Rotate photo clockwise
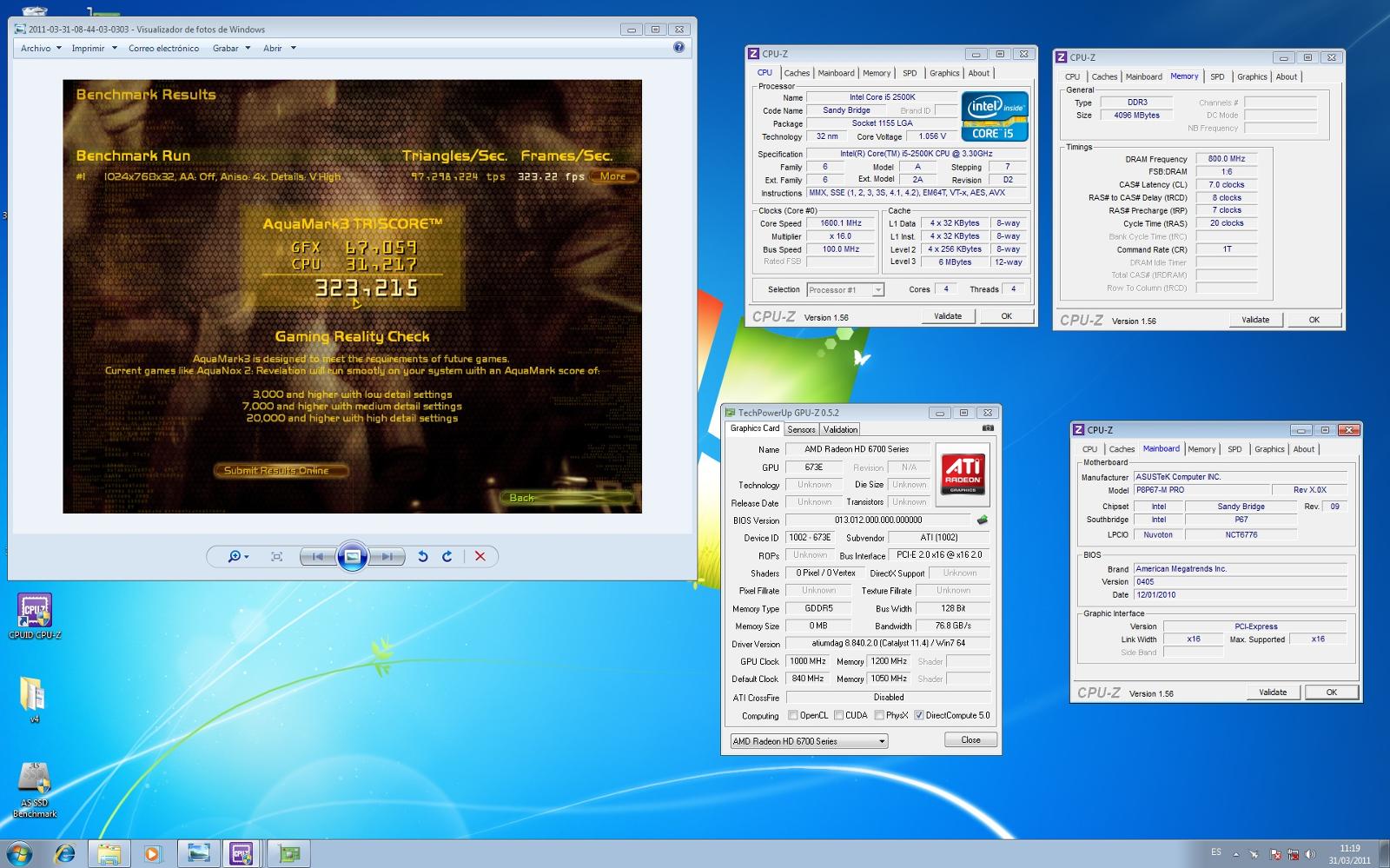 (x=447, y=556)
